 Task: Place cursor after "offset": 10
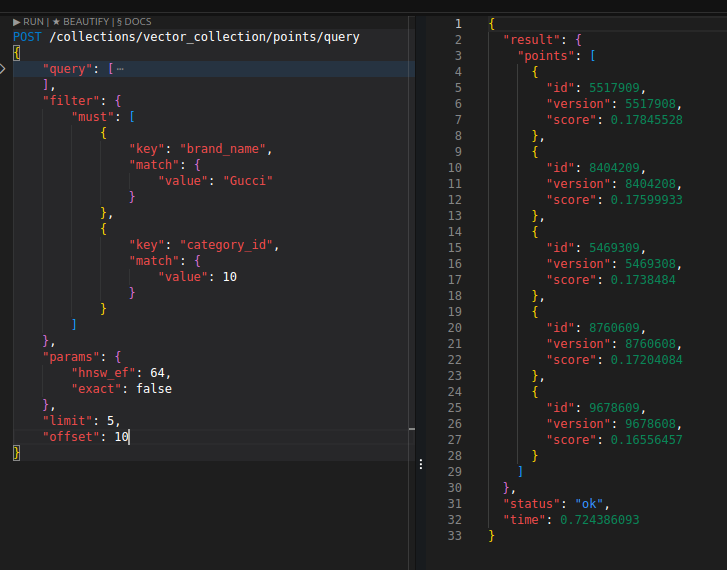click(x=130, y=437)
